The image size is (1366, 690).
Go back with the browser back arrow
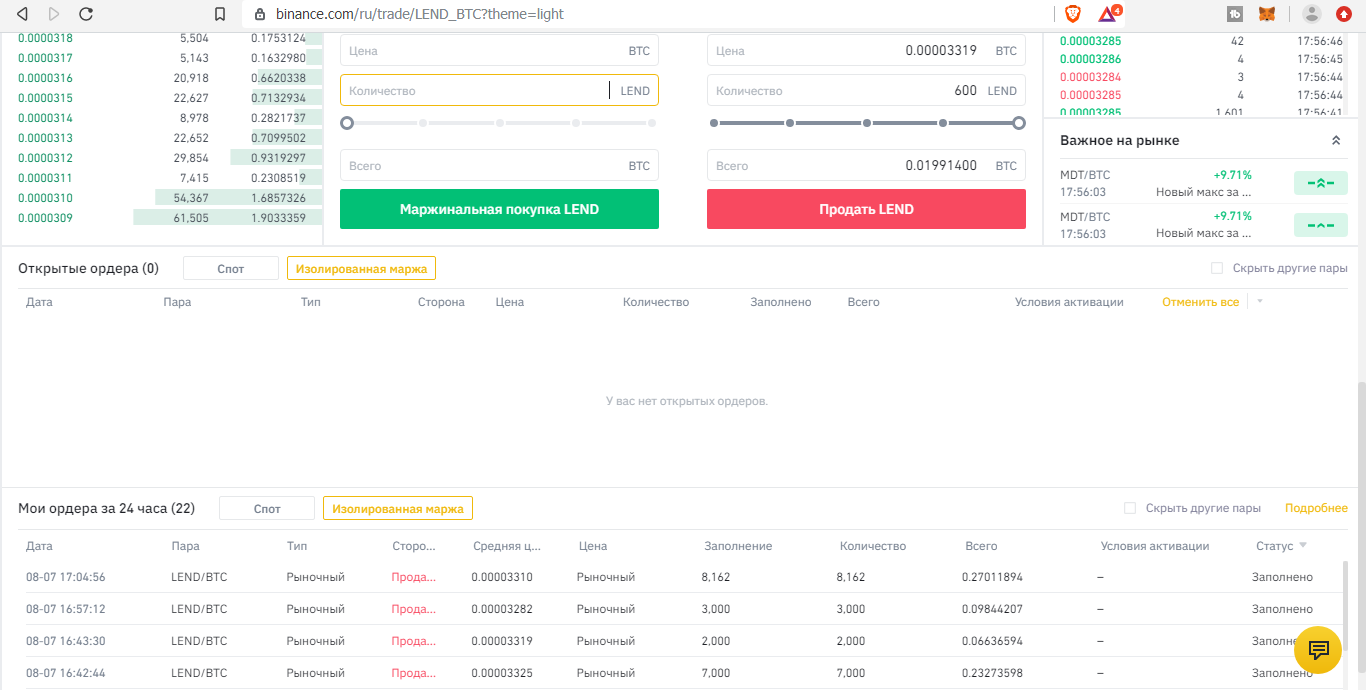point(23,14)
